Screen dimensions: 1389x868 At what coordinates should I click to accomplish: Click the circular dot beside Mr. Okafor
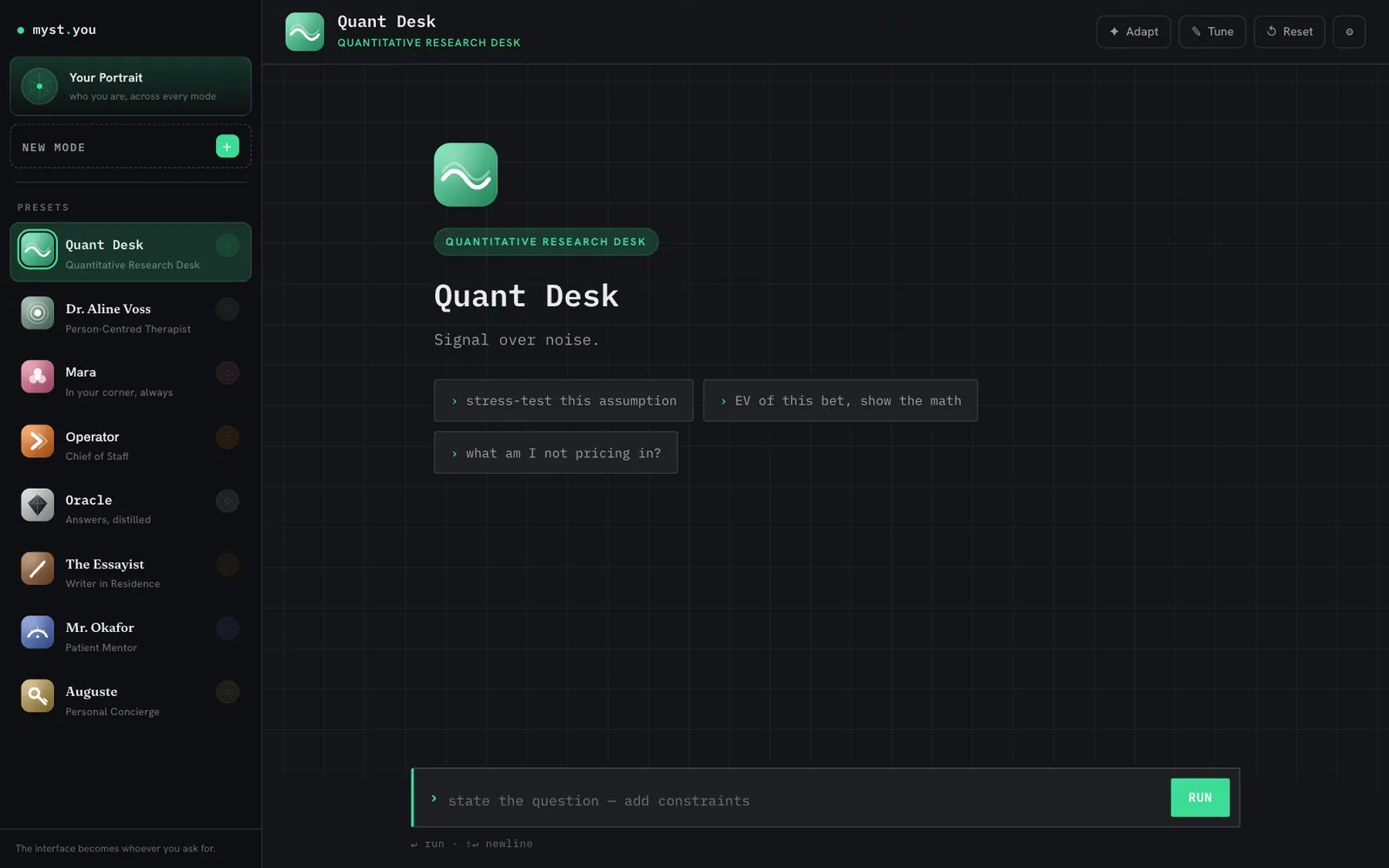pos(227,628)
